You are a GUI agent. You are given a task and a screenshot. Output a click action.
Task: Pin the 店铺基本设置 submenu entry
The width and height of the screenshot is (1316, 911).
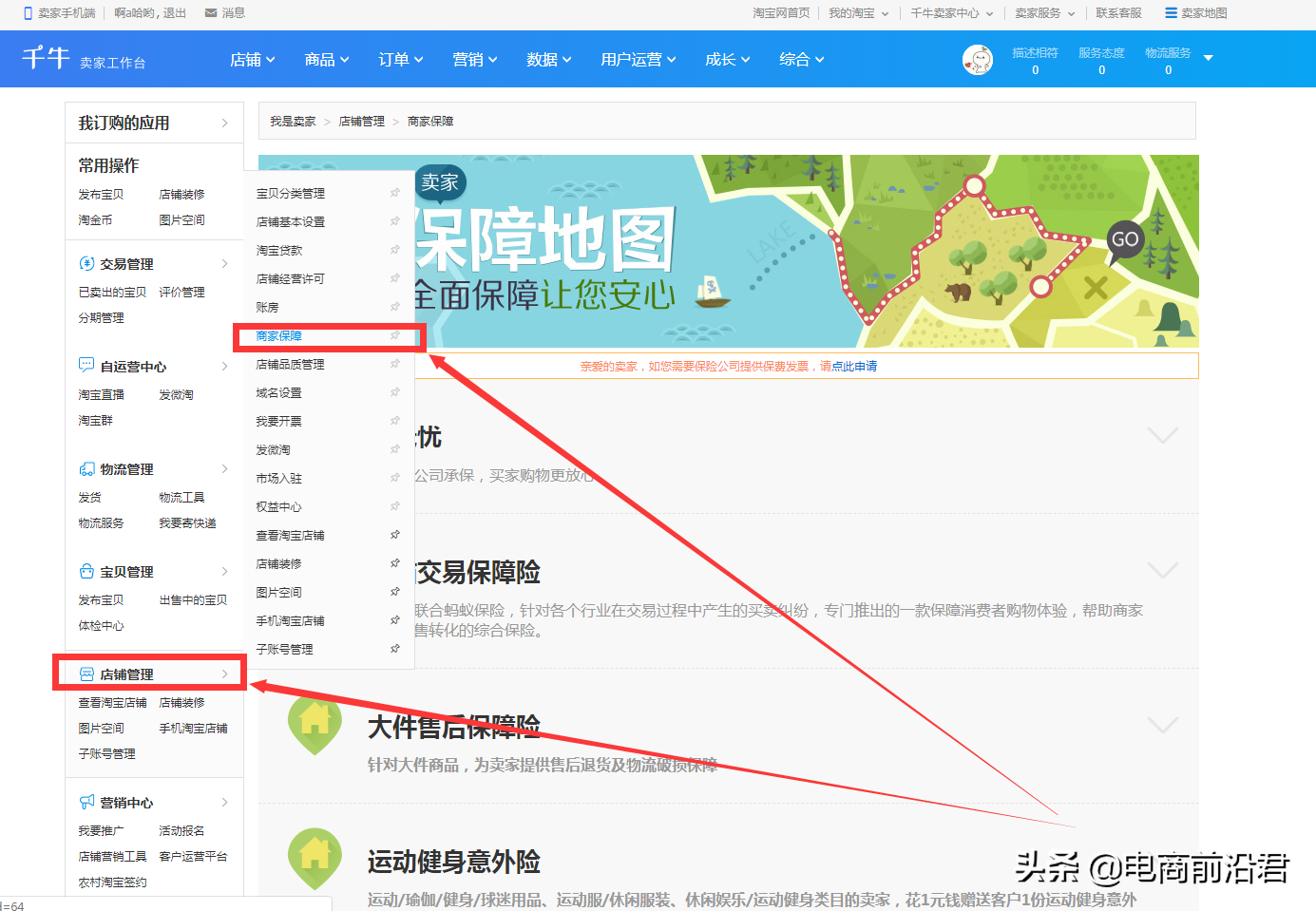click(x=394, y=221)
